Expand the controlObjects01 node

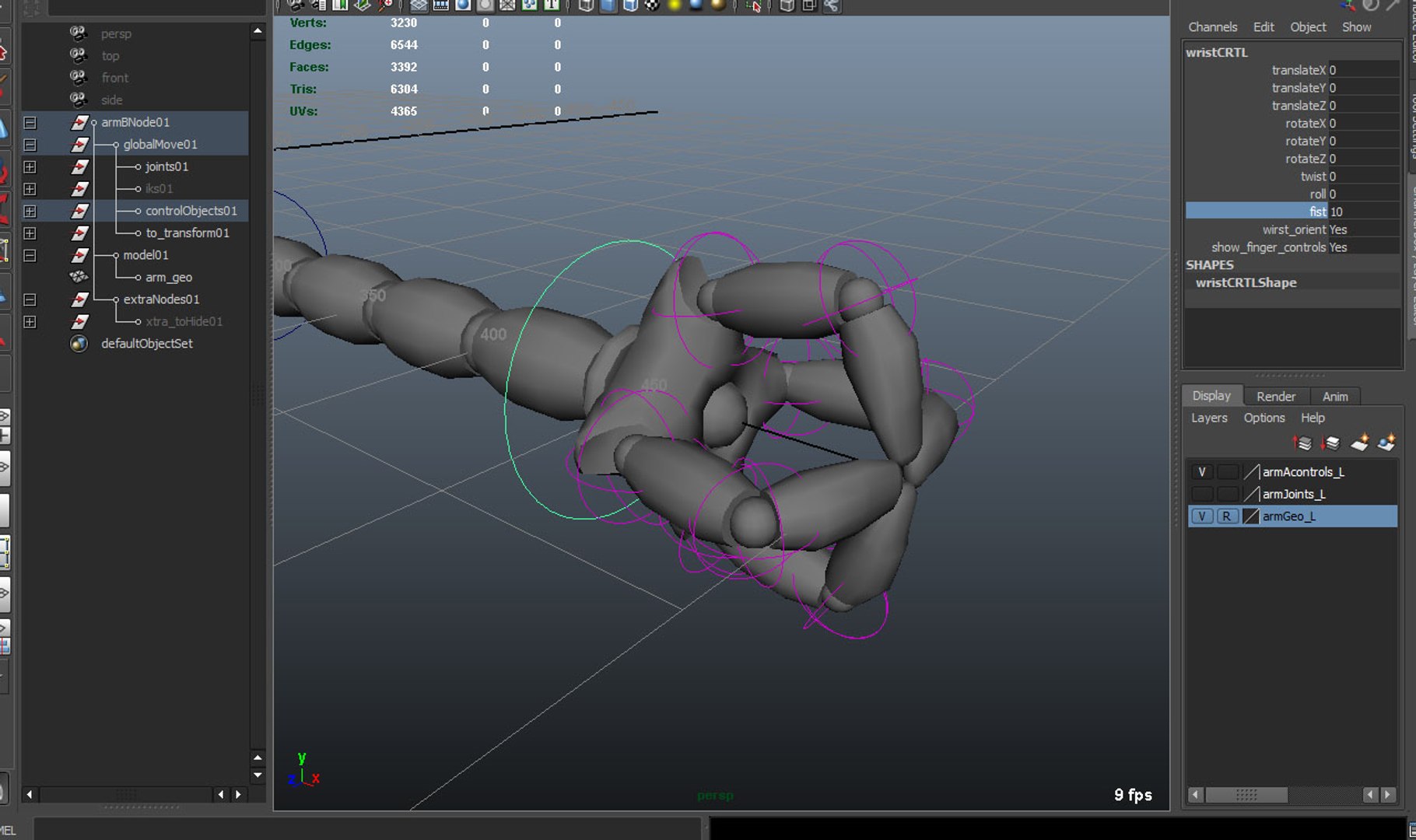[x=30, y=211]
